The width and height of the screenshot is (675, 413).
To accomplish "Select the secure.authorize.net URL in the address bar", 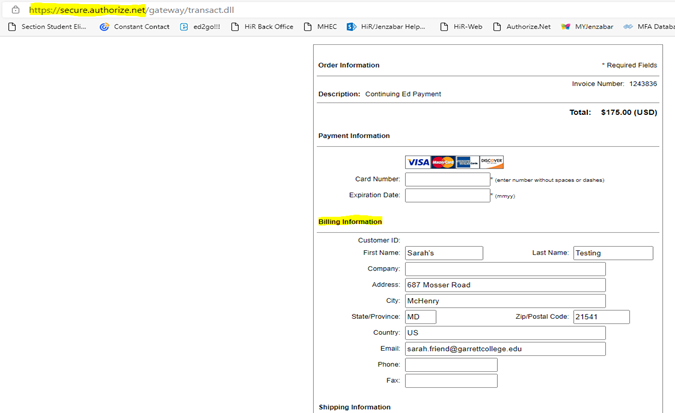I will point(131,10).
